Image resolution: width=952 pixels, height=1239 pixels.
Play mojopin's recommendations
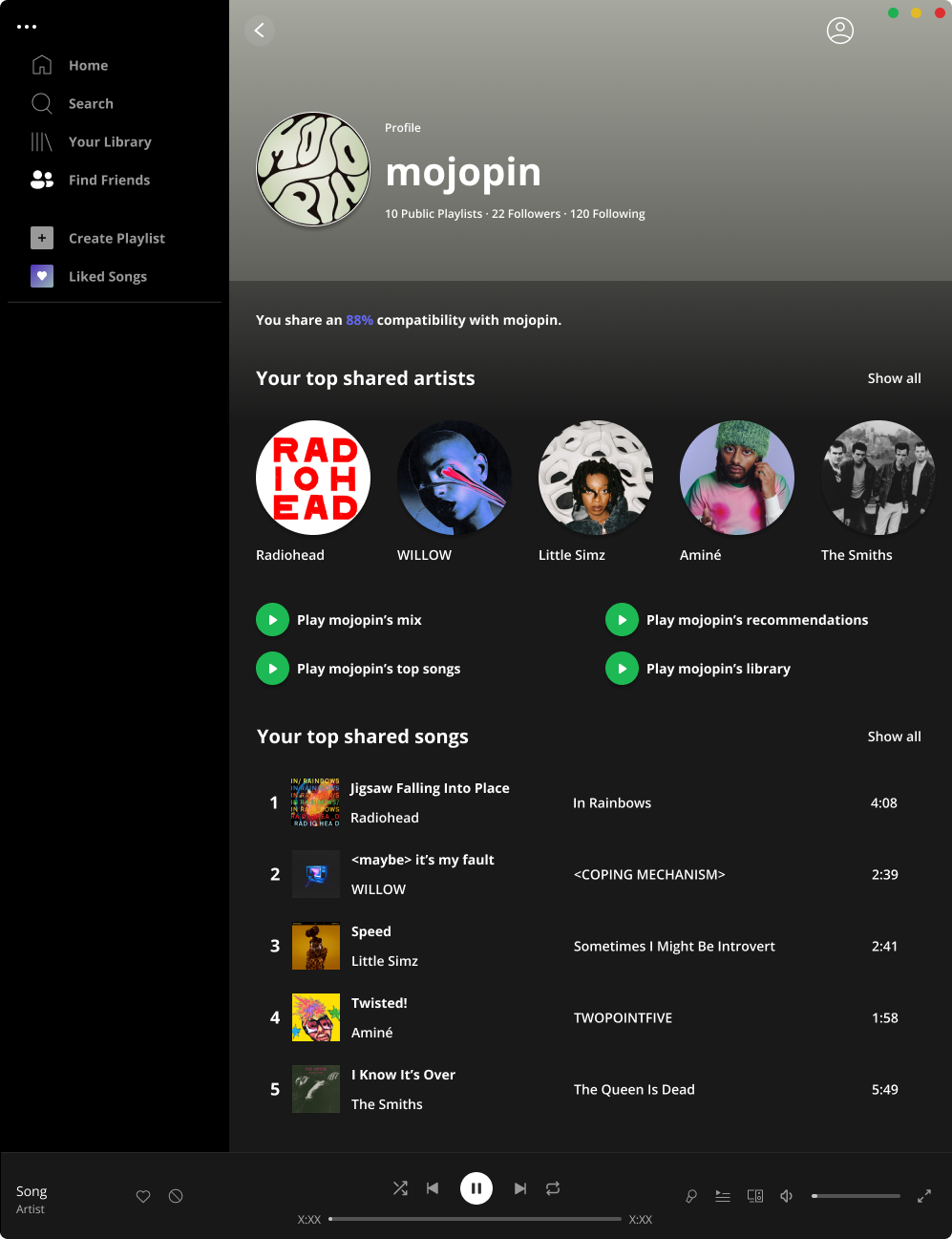622,620
